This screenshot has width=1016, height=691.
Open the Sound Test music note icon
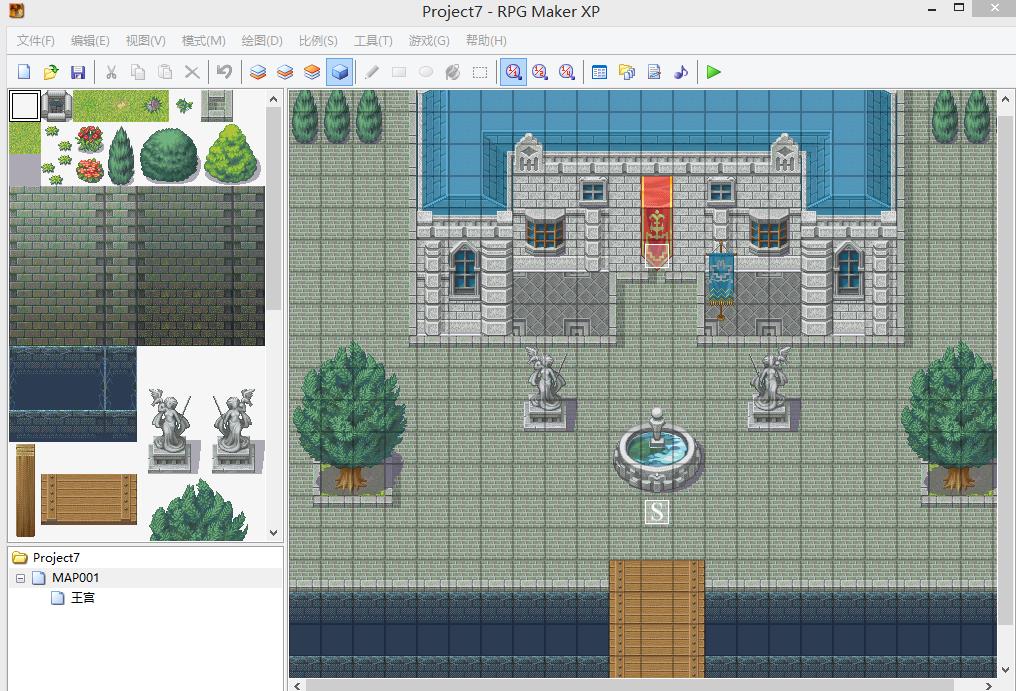click(x=680, y=72)
